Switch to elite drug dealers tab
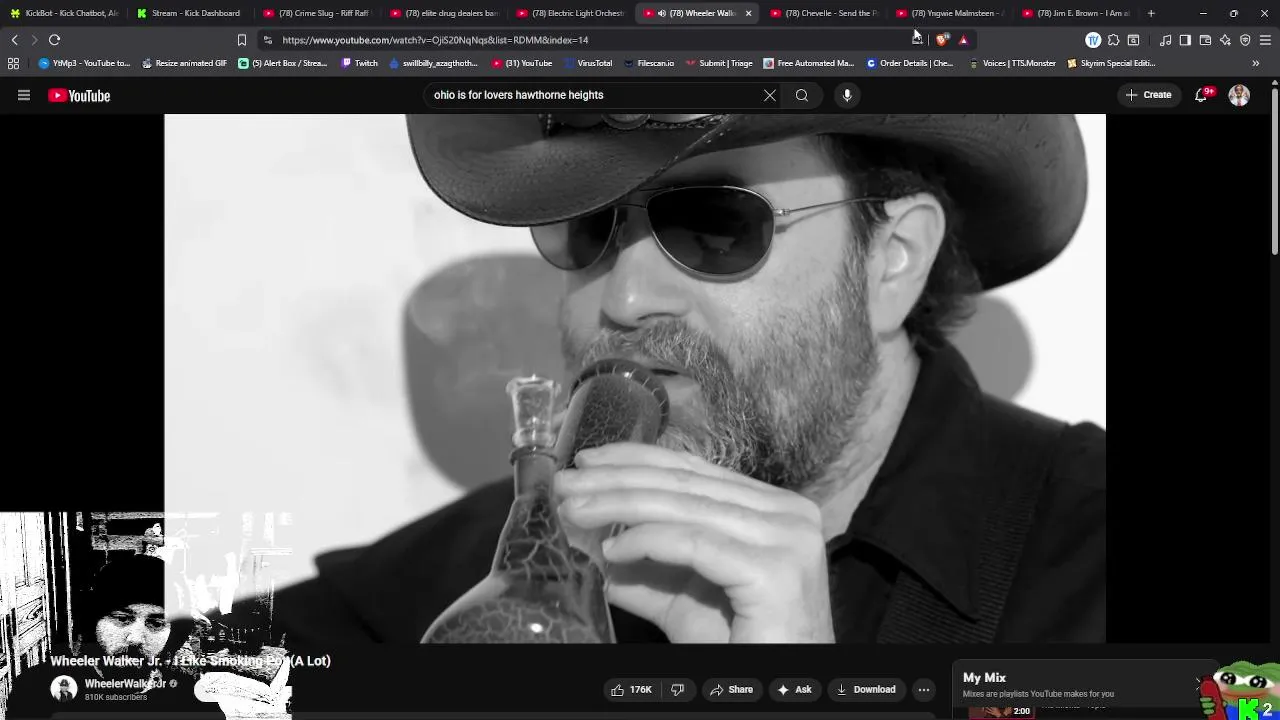Screen dimensions: 1280x720 coord(443,13)
